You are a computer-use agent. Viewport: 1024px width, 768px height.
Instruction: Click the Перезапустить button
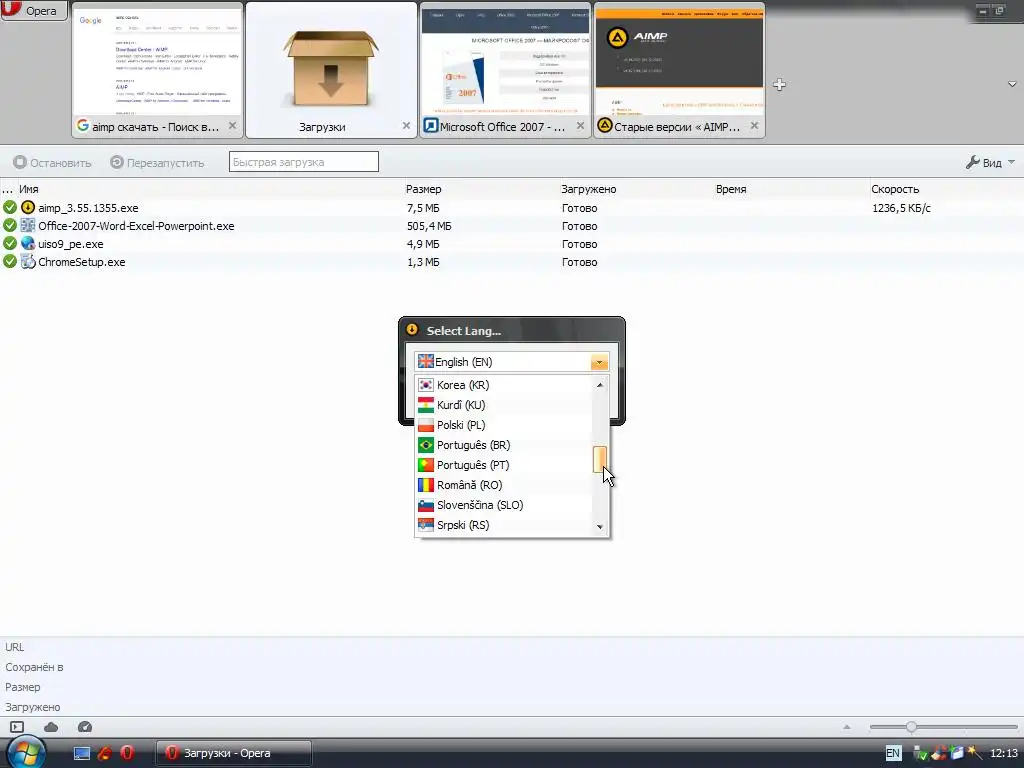tap(157, 163)
